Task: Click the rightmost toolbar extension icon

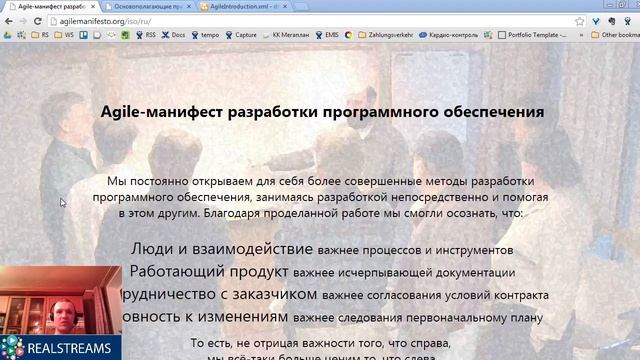Action: [627, 21]
